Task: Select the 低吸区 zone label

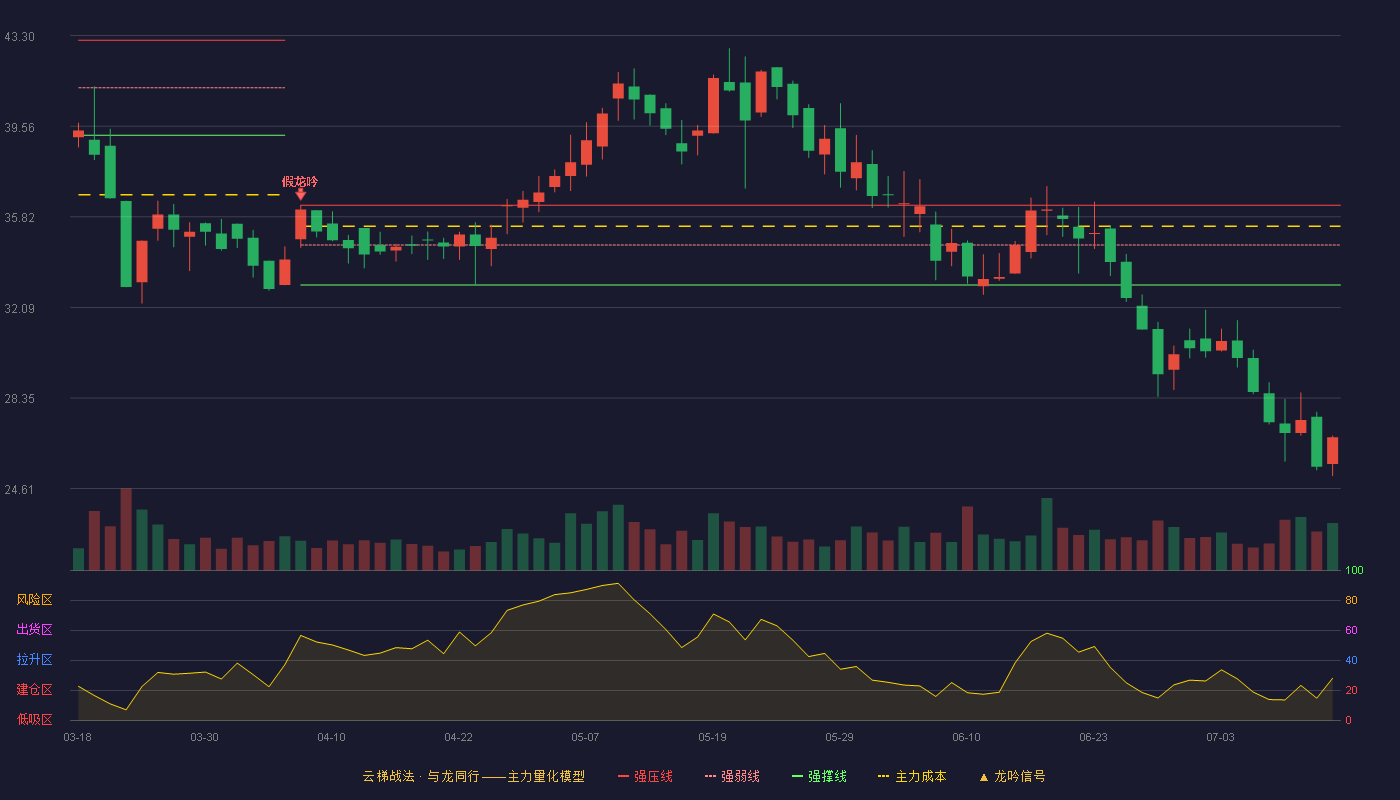Action: pos(34,719)
